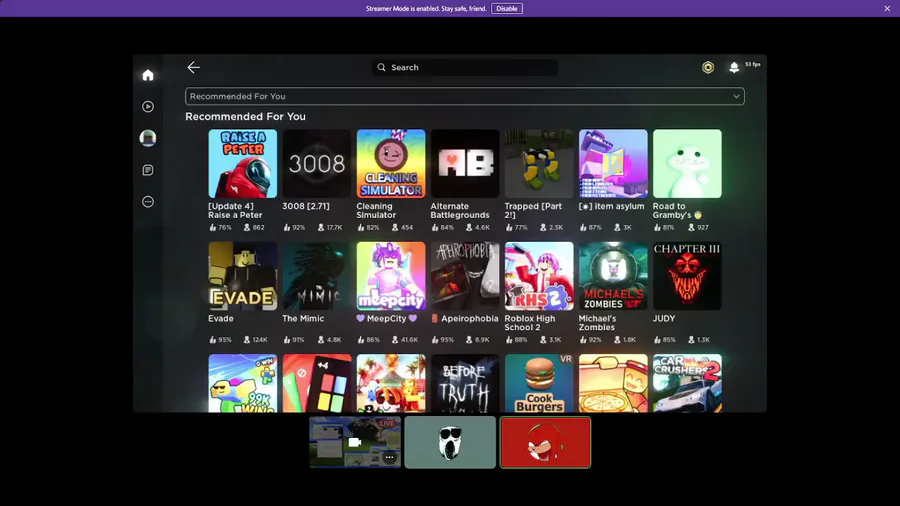
Task: Open the Raise a Peter game tile
Action: click(243, 164)
